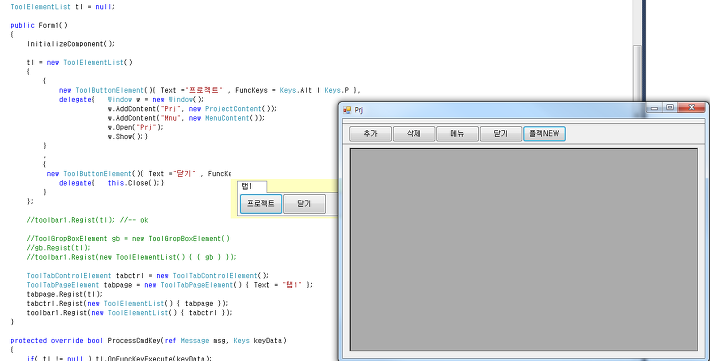Click 'Keys.Alt | Keys.P' in code
This screenshot has width=710, height=361.
pyautogui.click(x=314, y=90)
